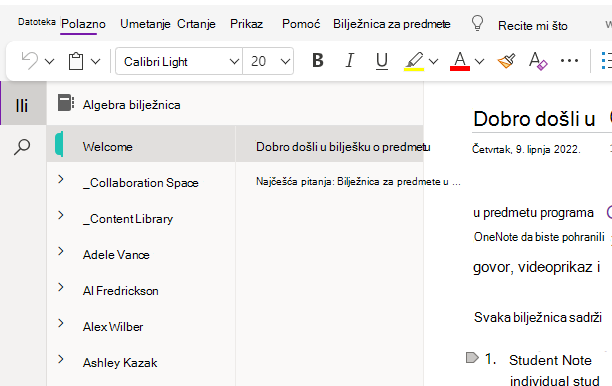
Task: Open the Paste options dropdown arrow
Action: point(96,61)
